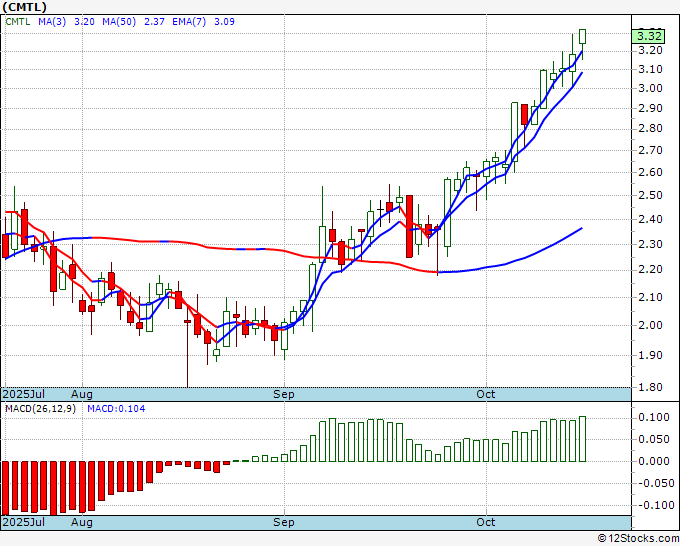Image resolution: width=680 pixels, height=546 pixels.
Task: Select the 0.000 MACD axis label
Action: point(654,461)
